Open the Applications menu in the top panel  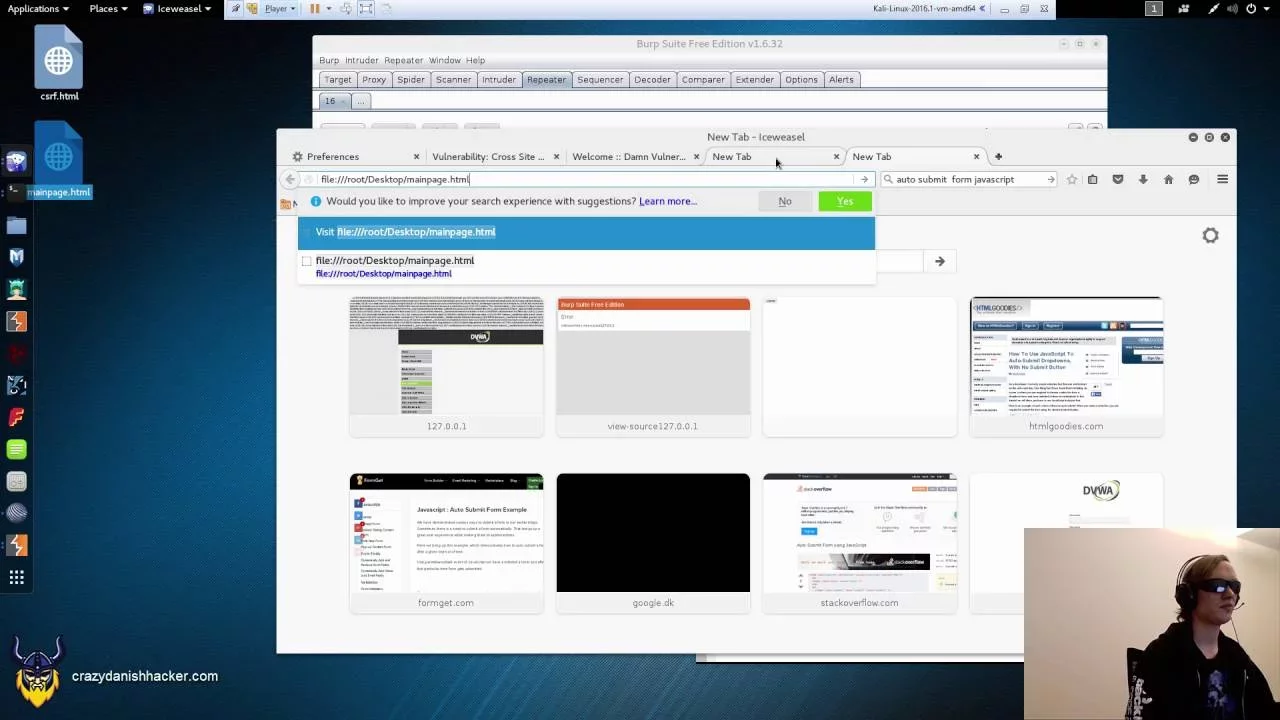(38, 9)
